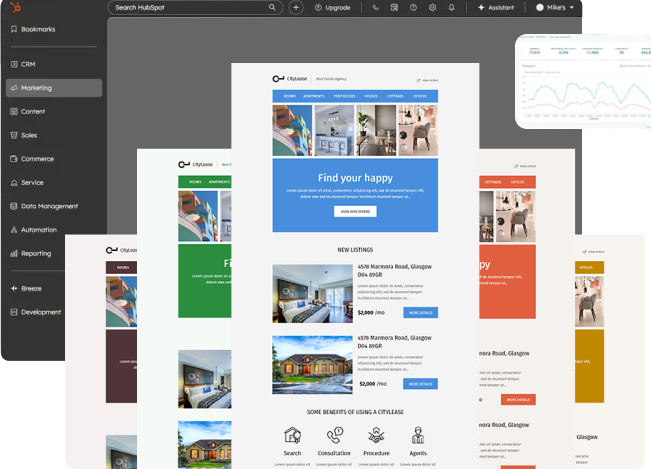This screenshot has height=469, width=651.
Task: Click the Agents benefit icon
Action: tap(418, 436)
